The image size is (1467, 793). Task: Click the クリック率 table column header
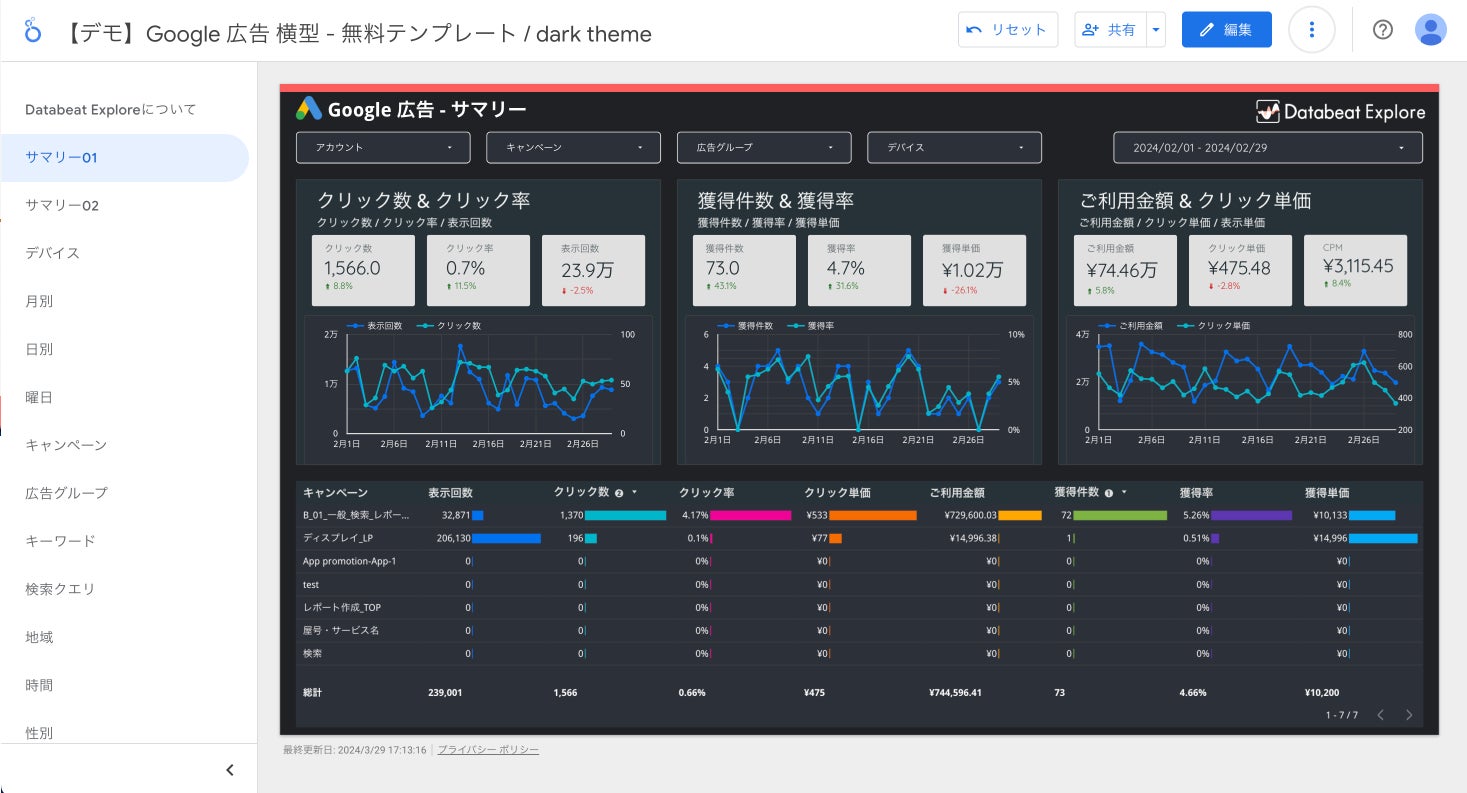click(x=707, y=493)
